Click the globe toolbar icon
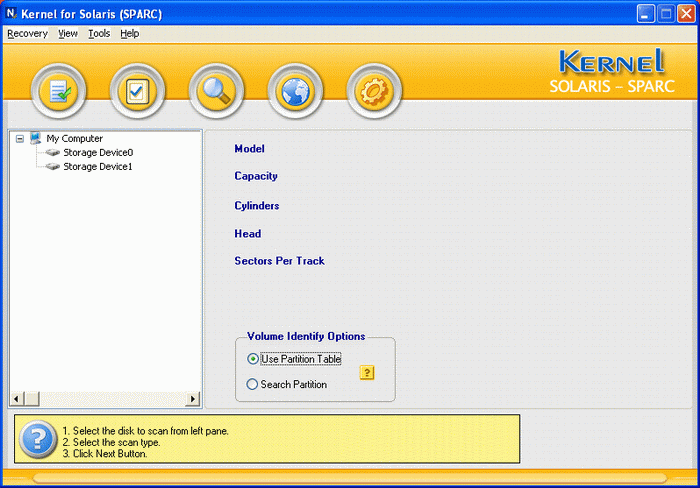 (x=295, y=92)
